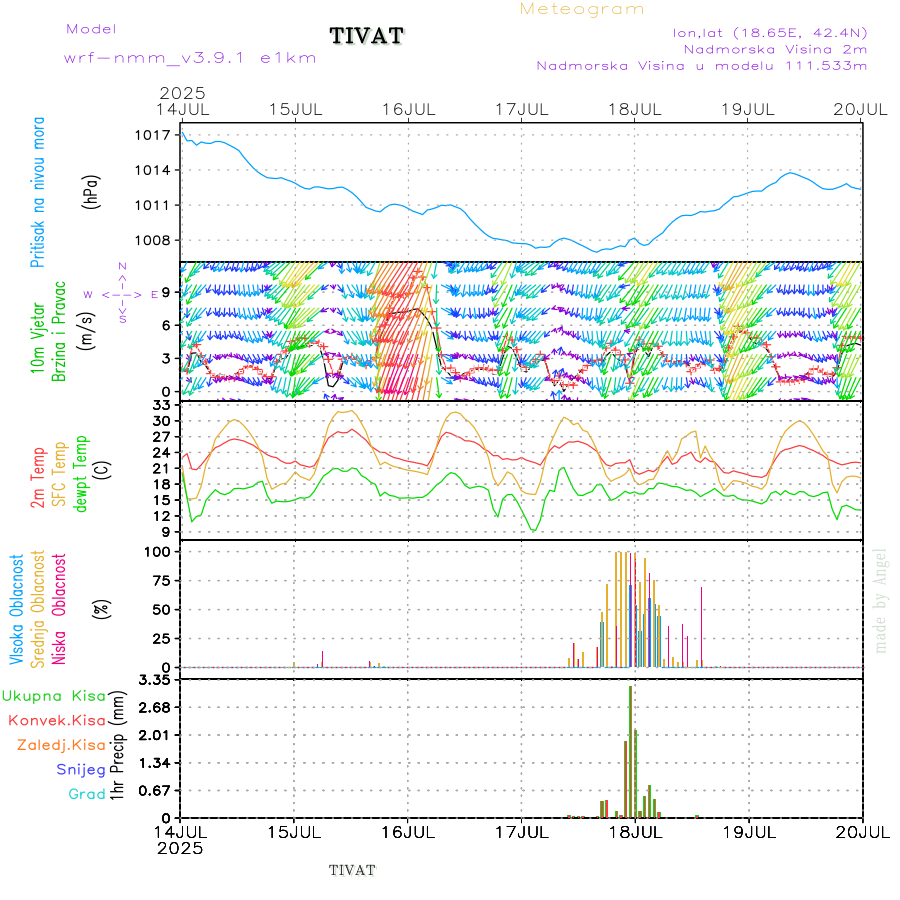Image resolution: width=900 pixels, height=900 pixels.
Task: Select the "1011" pressure axis value
Action: point(153,205)
